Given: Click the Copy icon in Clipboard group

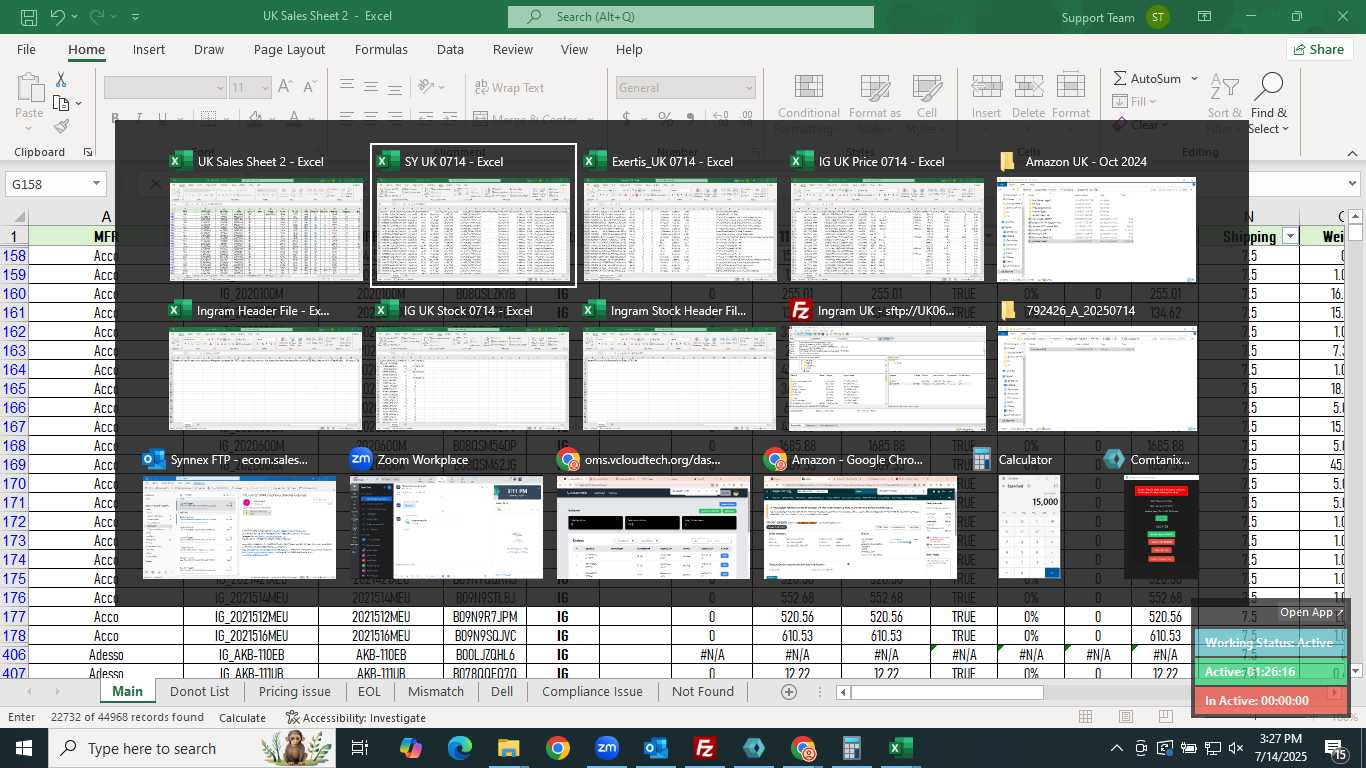Looking at the screenshot, I should (x=61, y=103).
